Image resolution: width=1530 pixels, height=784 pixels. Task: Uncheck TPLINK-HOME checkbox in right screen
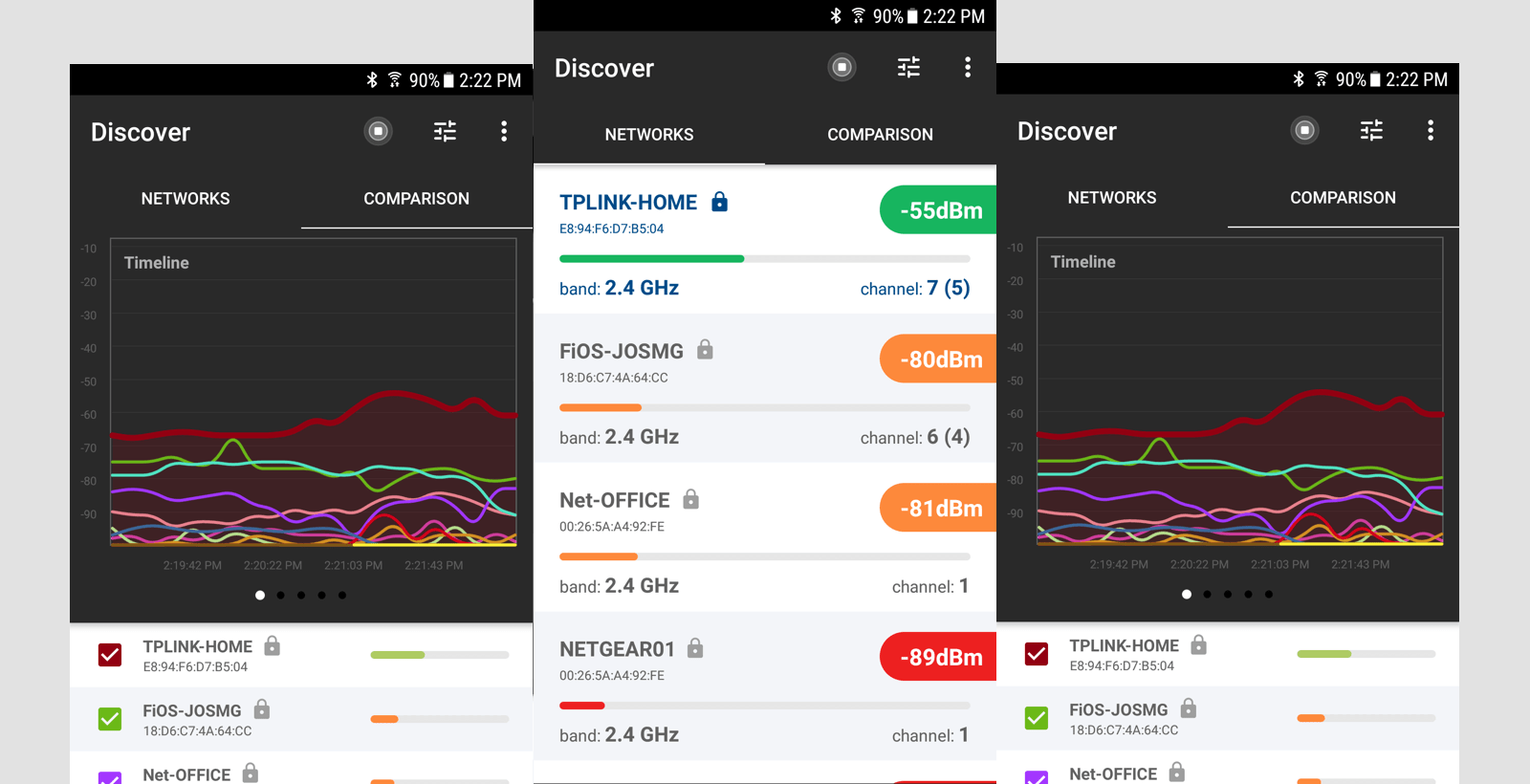pyautogui.click(x=1037, y=654)
